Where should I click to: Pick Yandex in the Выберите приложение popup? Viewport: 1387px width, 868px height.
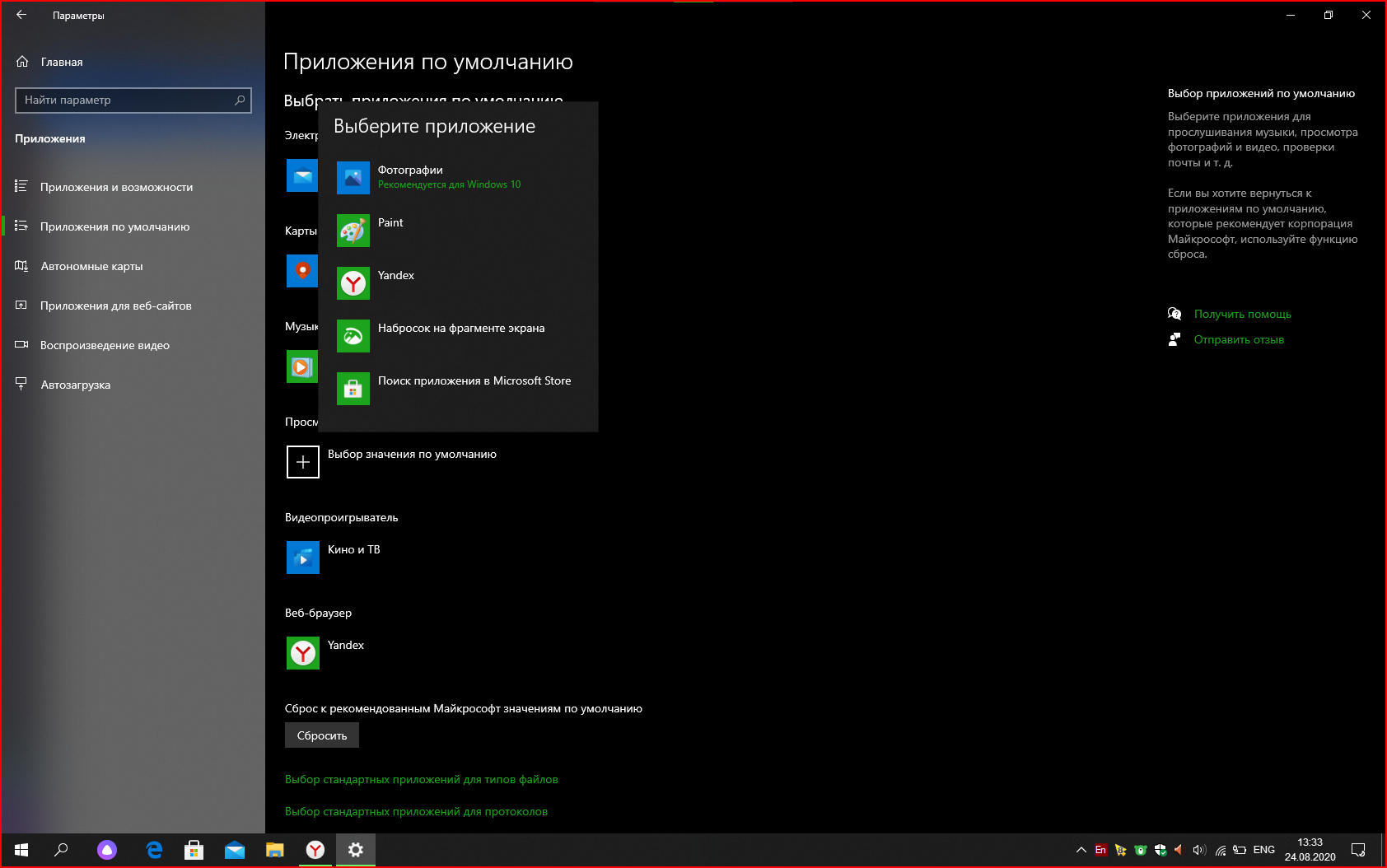[458, 282]
